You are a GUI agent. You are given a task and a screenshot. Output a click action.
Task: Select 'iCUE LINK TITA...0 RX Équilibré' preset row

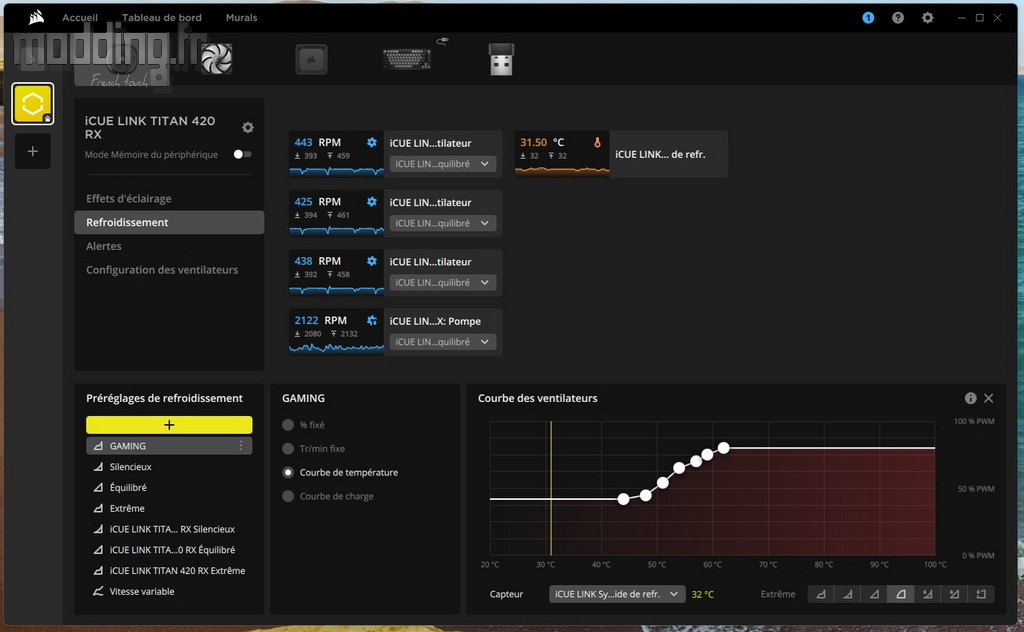[169, 550]
